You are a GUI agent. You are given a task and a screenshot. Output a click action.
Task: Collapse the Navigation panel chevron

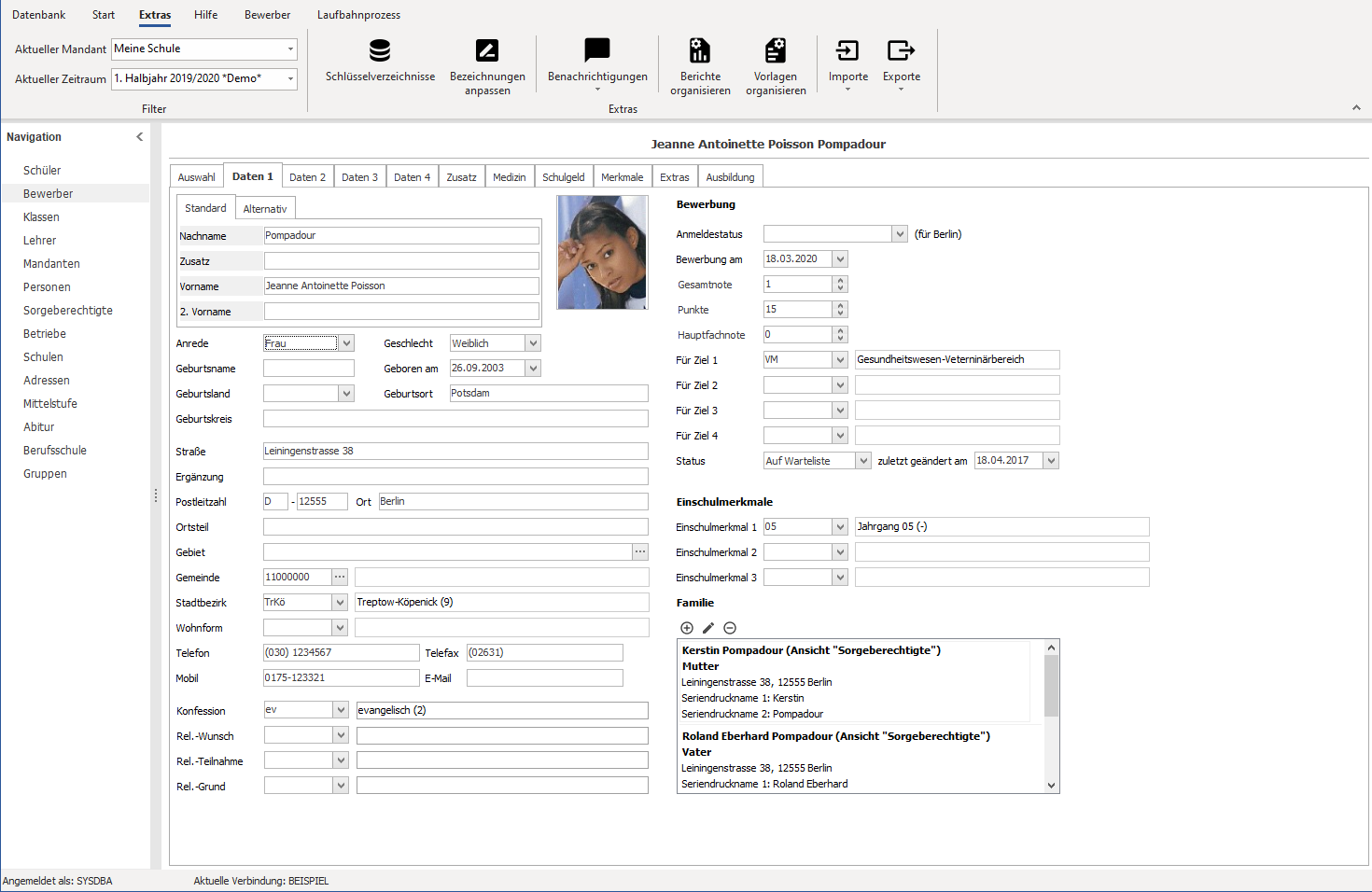pyautogui.click(x=140, y=137)
